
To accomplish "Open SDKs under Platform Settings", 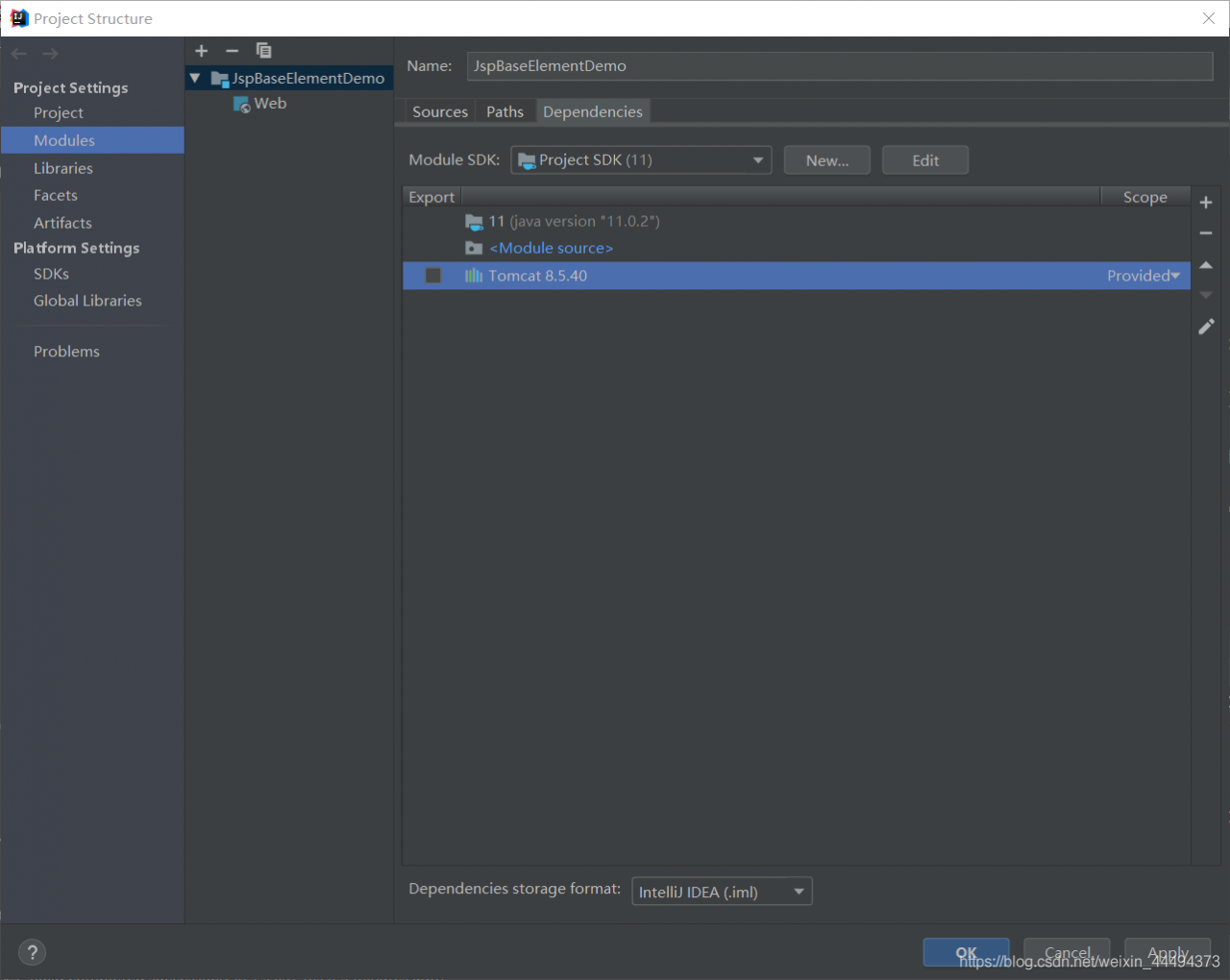I will tap(51, 274).
